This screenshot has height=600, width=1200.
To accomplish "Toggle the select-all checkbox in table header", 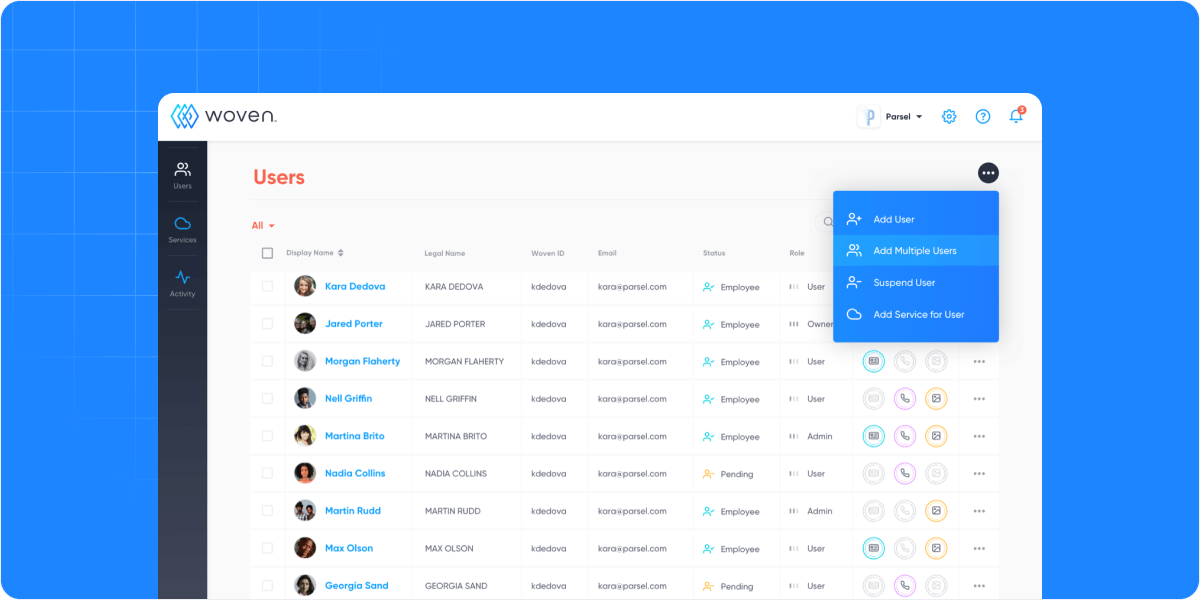I will (x=267, y=253).
